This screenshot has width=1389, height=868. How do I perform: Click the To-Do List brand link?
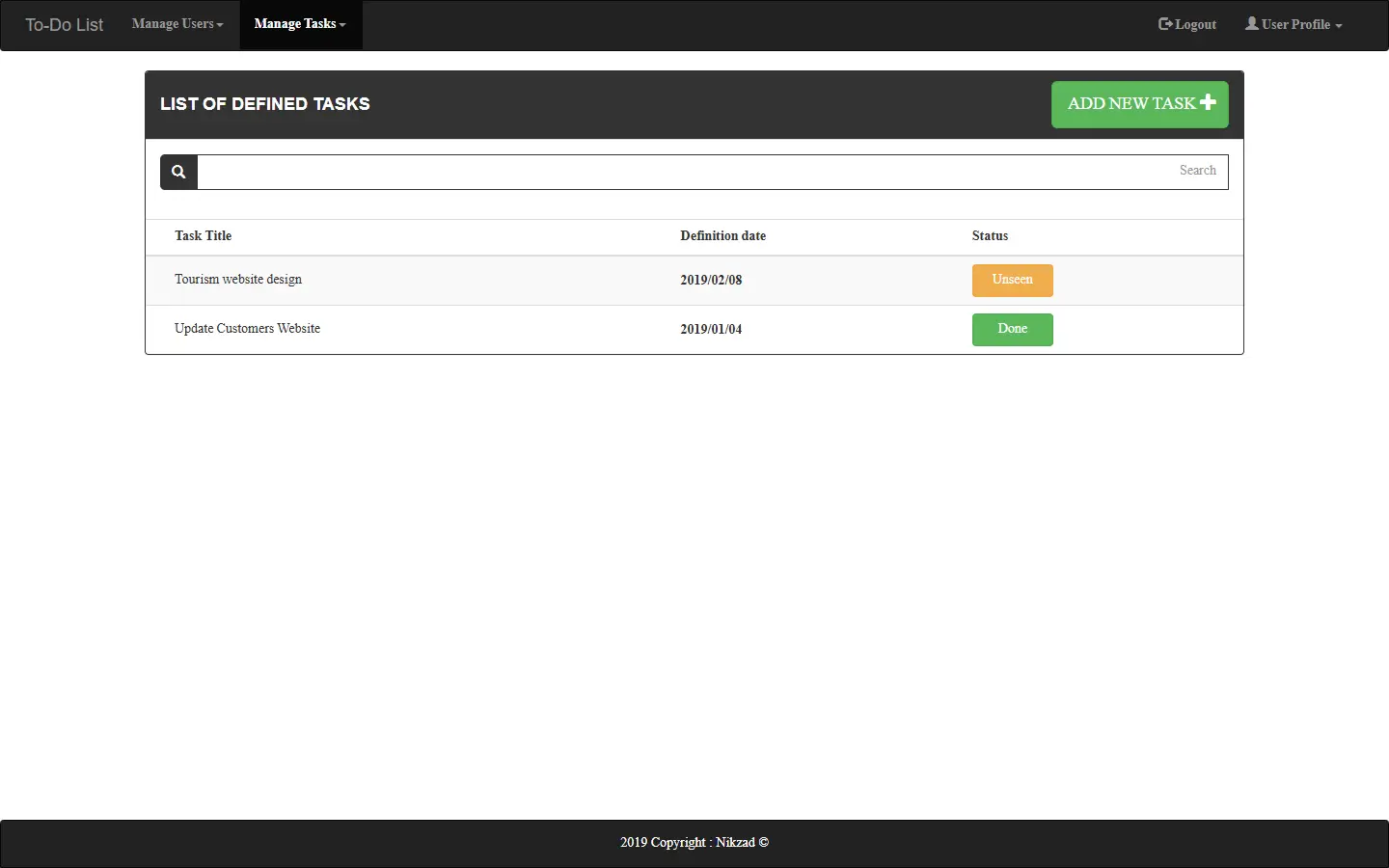pyautogui.click(x=64, y=25)
